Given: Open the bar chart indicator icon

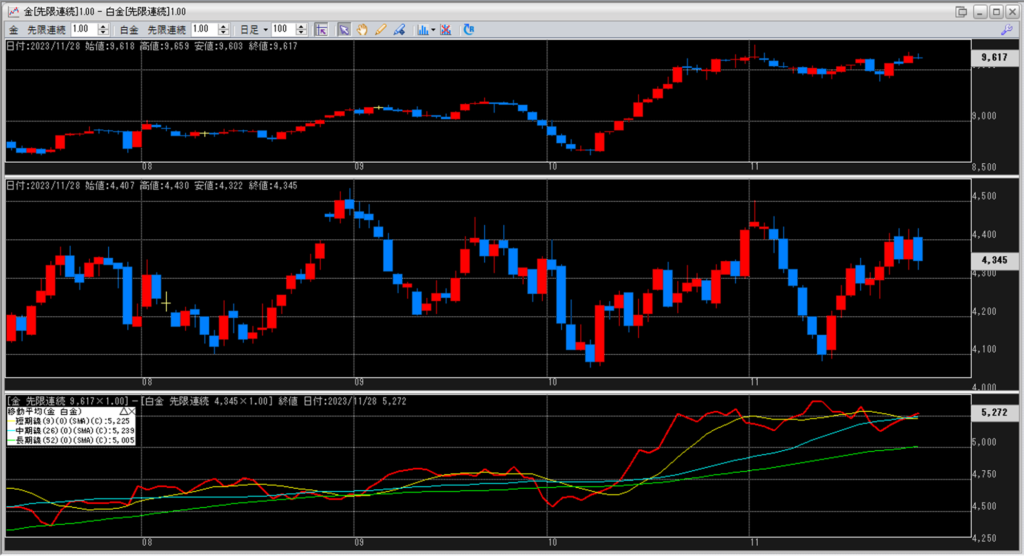Looking at the screenshot, I should 422,30.
